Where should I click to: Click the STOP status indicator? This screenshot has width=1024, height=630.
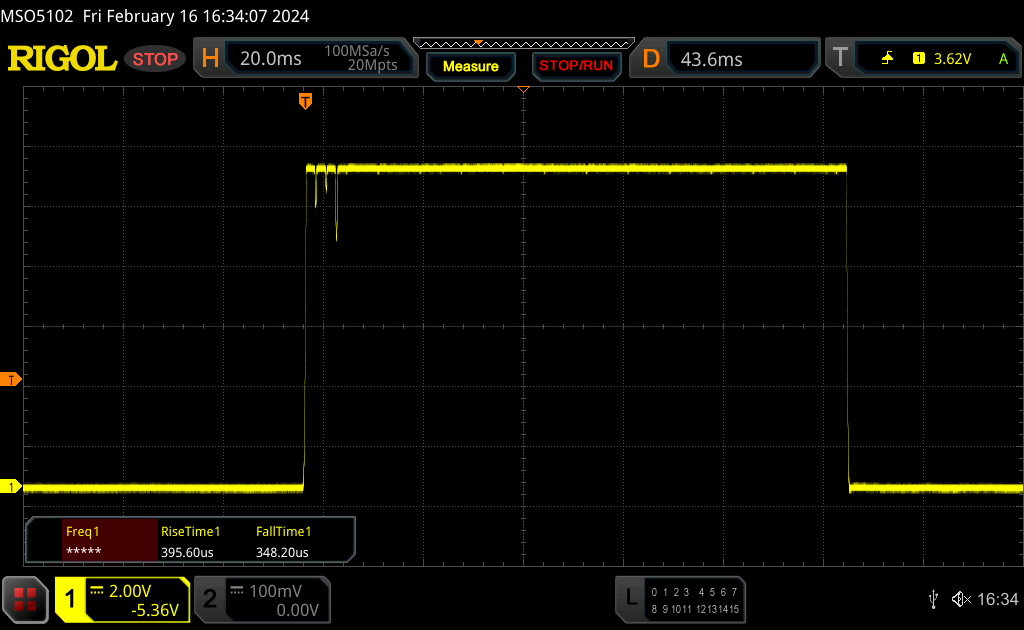pyautogui.click(x=155, y=59)
